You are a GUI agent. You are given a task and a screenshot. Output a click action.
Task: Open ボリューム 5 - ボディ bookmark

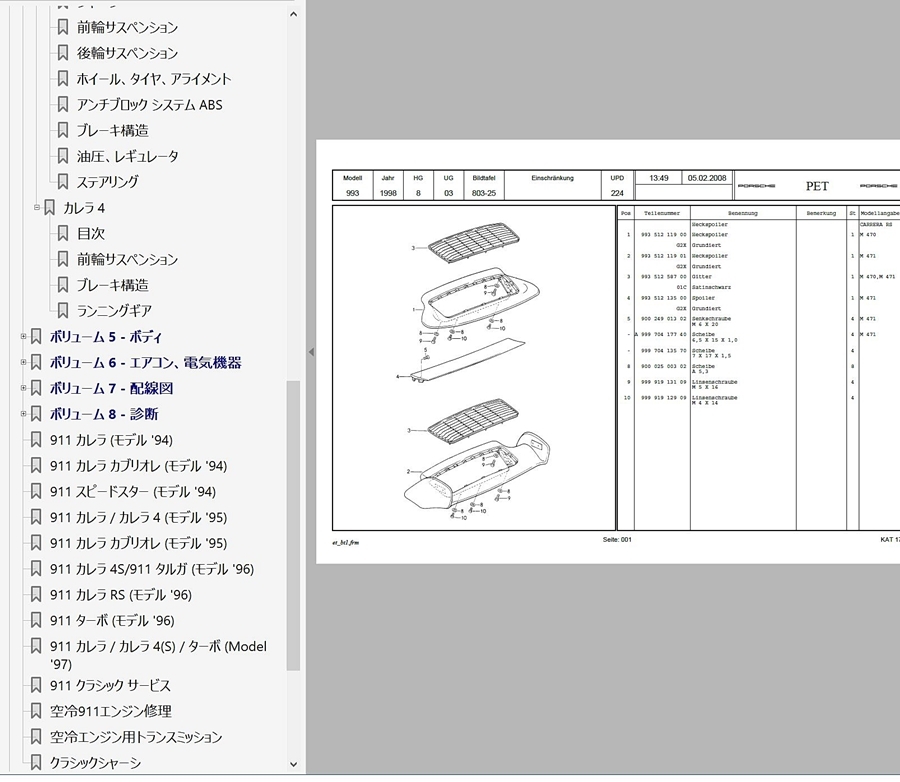(106, 336)
